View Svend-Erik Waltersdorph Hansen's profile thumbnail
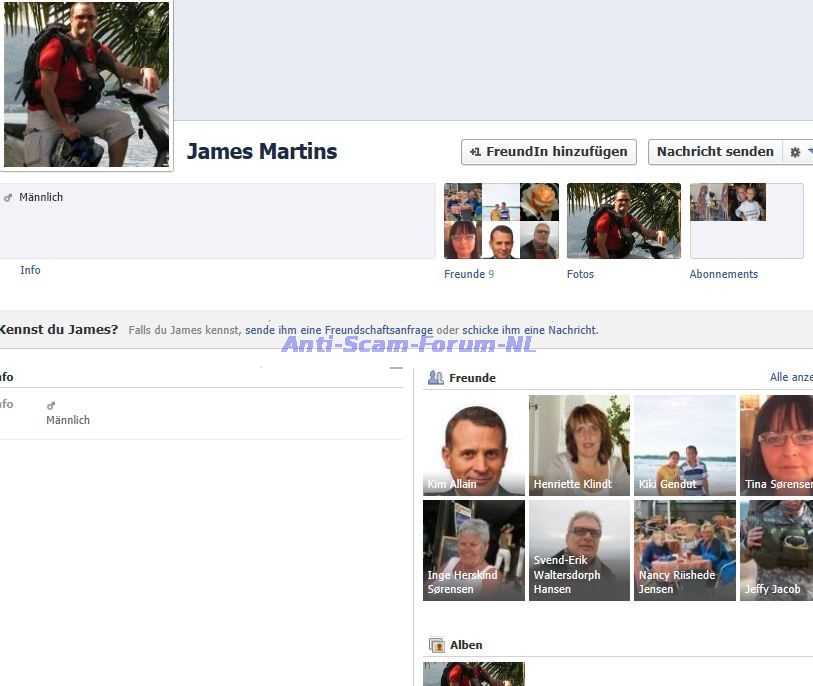 coord(579,550)
